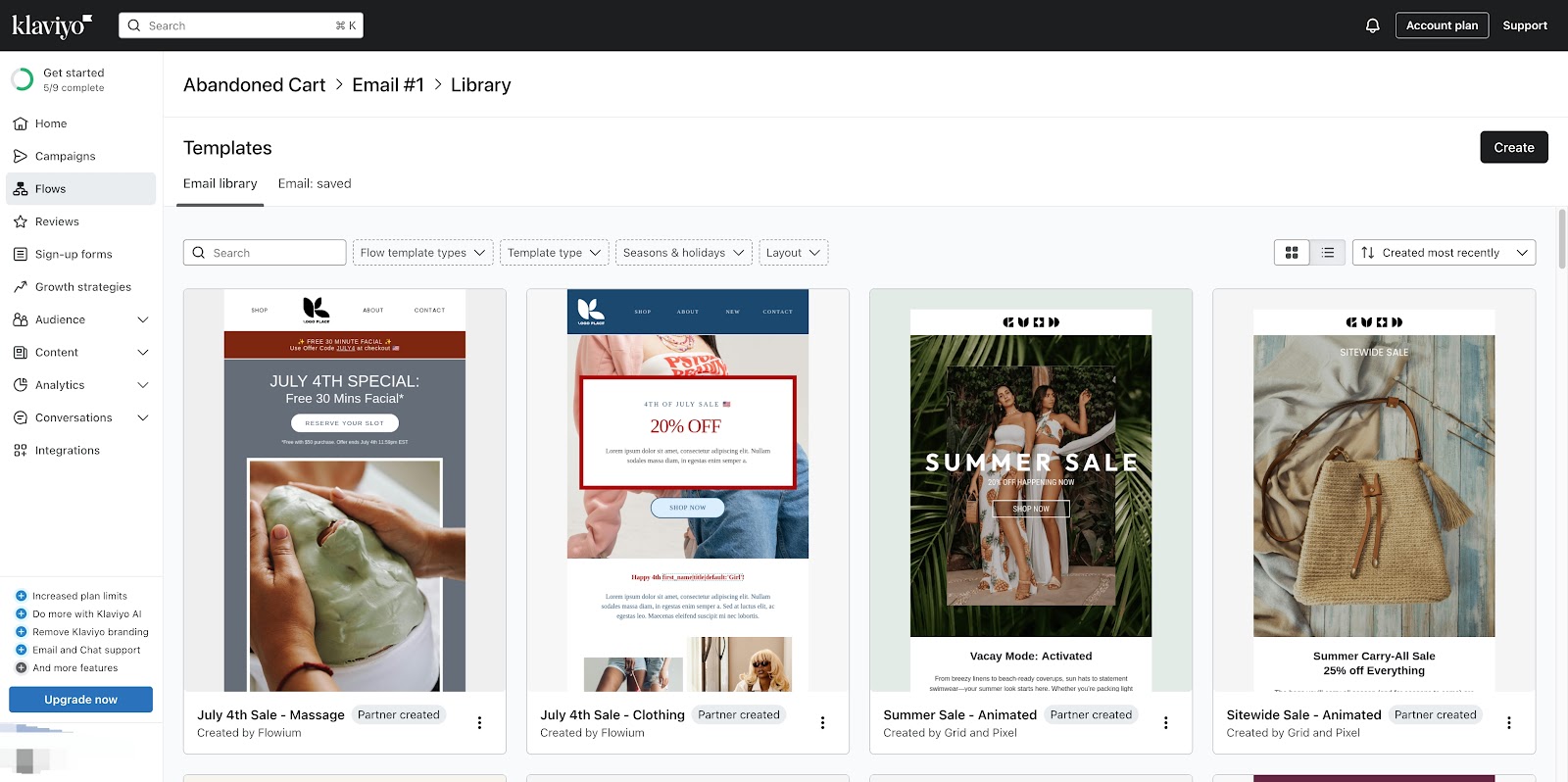Open July 4th Sale - Massage thumbnail
This screenshot has height=782, width=1568.
point(345,490)
